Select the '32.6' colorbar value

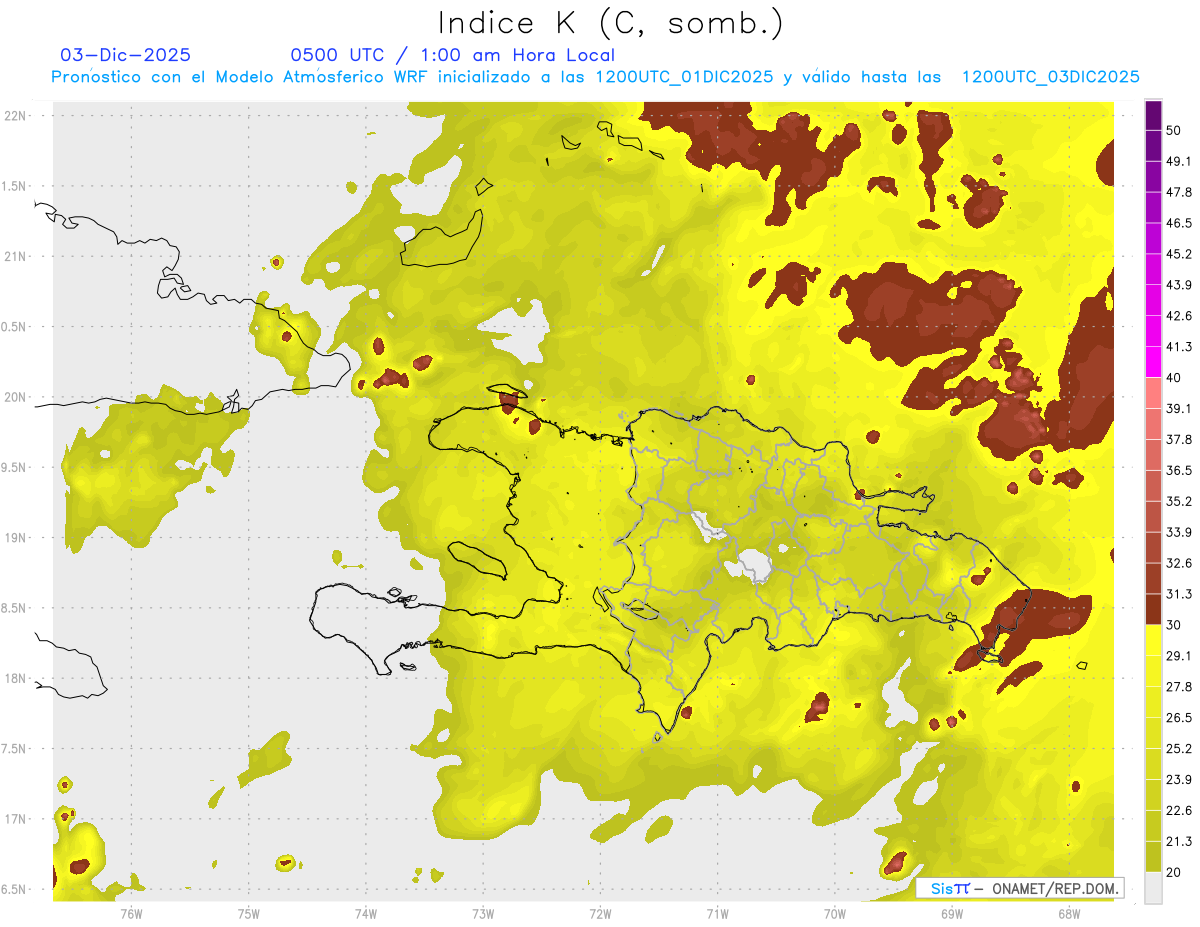[1179, 563]
